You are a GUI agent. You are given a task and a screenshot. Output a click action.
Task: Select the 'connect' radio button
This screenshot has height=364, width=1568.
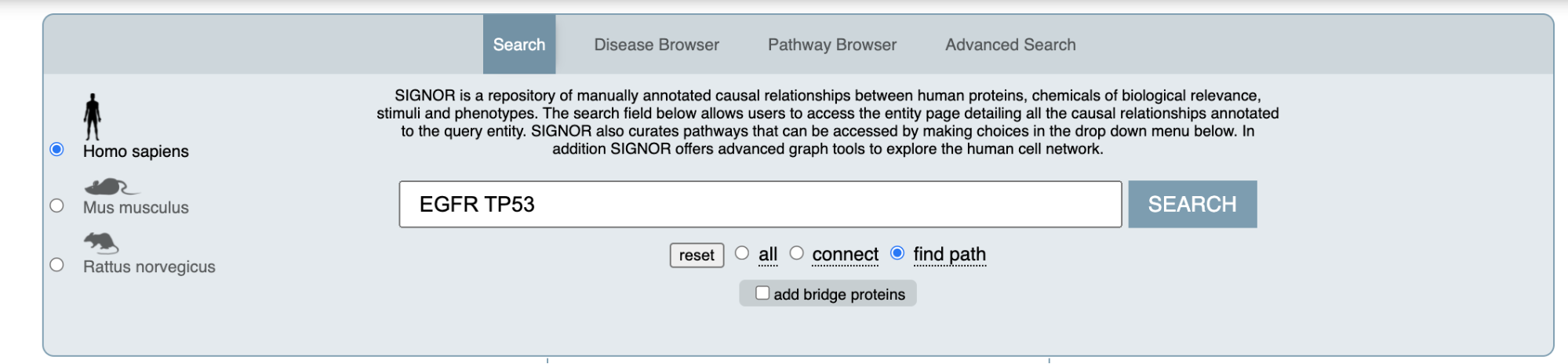coord(797,253)
